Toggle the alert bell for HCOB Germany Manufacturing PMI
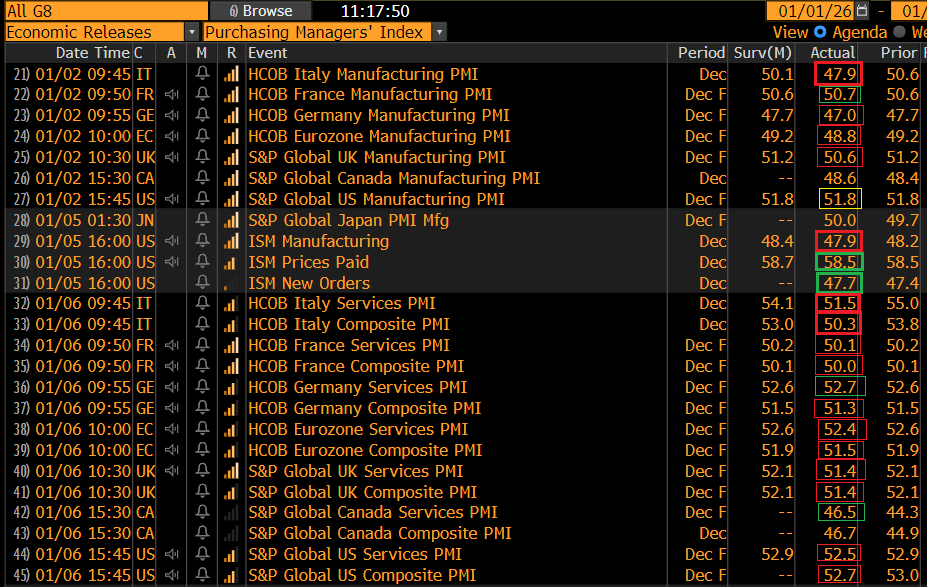The image size is (927, 587). click(203, 116)
